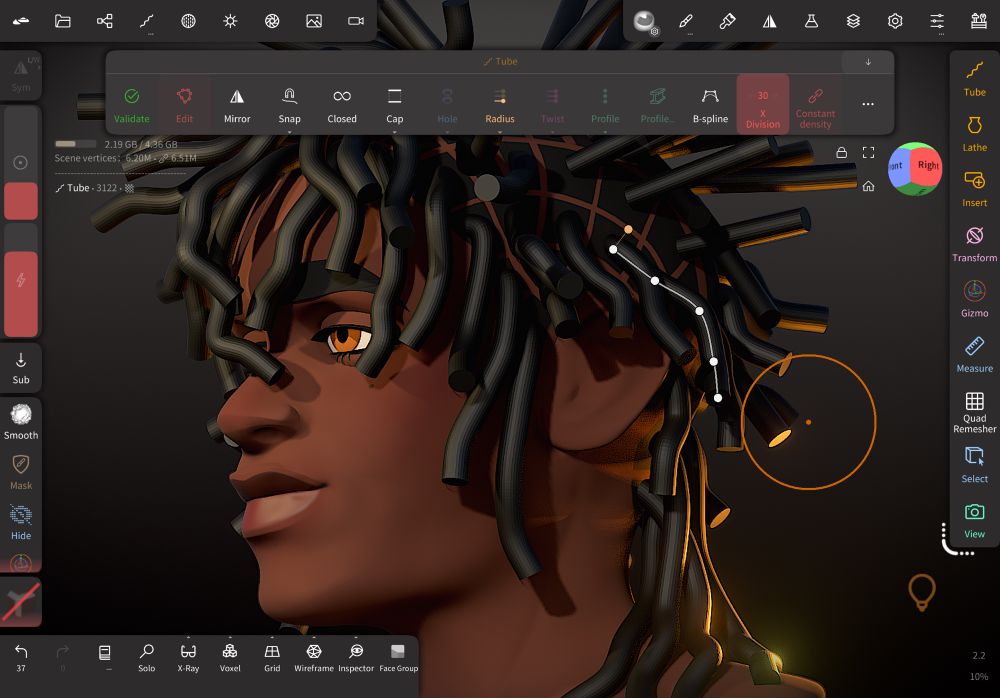Screen dimensions: 1000x698
Task: Open more options ellipsis in tube panel
Action: [868, 104]
